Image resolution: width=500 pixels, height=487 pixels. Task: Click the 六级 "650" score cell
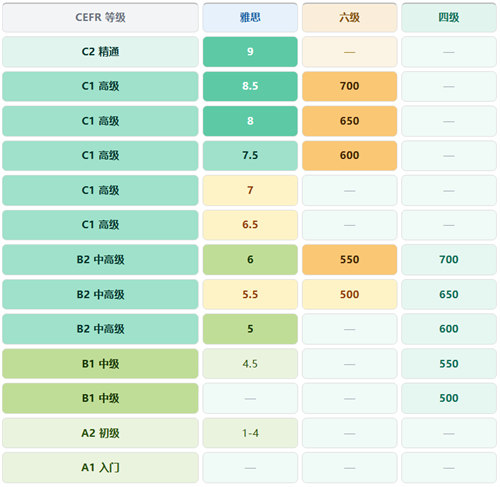349,121
